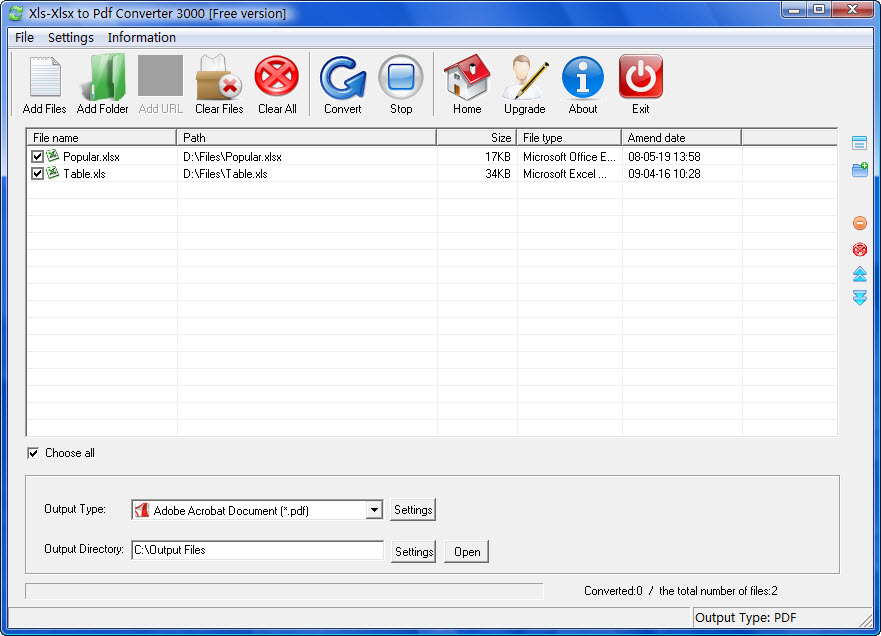This screenshot has height=636, width=881.
Task: Sort by the File name column header
Action: [x=102, y=138]
